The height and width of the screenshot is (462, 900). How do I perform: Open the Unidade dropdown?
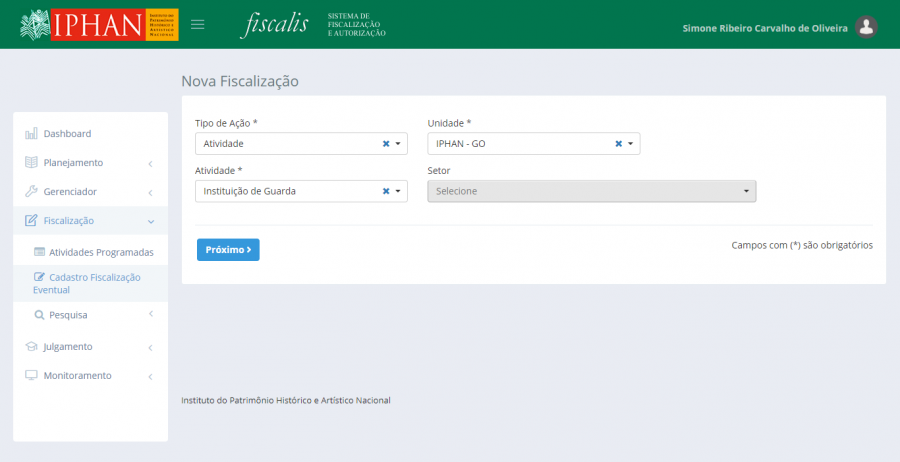630,144
